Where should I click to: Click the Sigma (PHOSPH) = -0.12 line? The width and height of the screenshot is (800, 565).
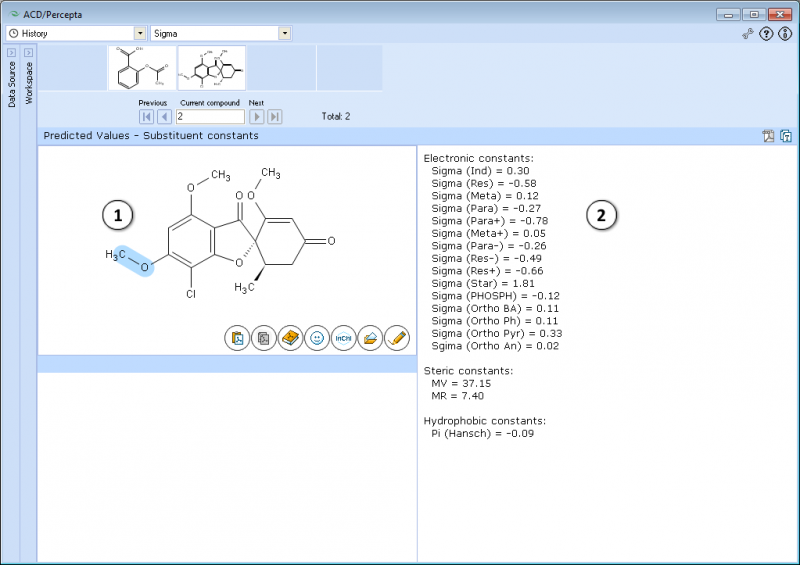click(495, 296)
